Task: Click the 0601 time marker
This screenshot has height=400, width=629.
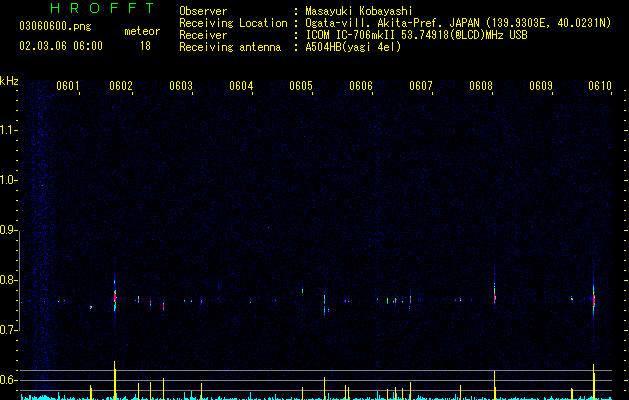Action: click(x=67, y=86)
